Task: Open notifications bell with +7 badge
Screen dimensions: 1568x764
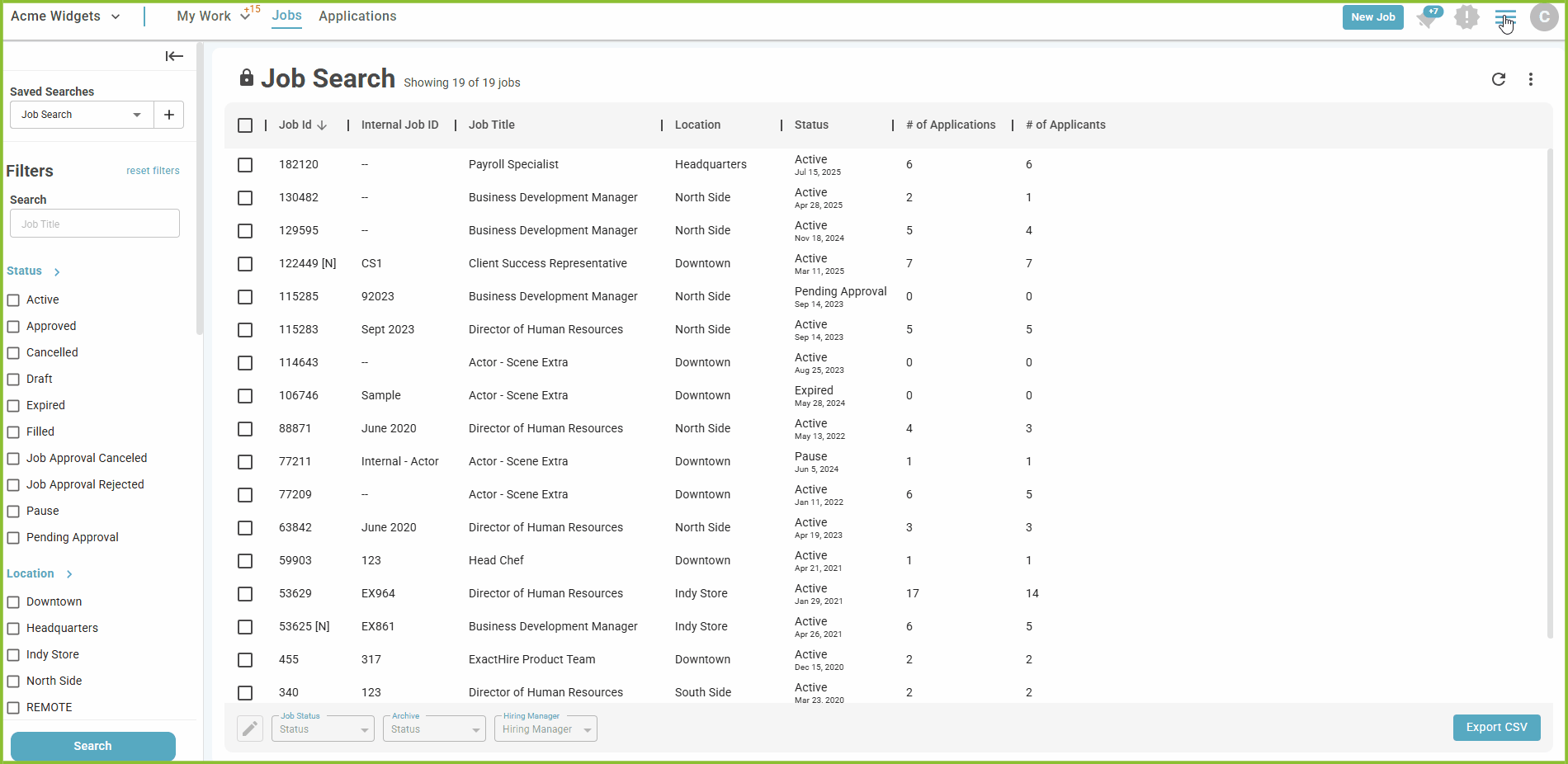Action: (x=1429, y=17)
